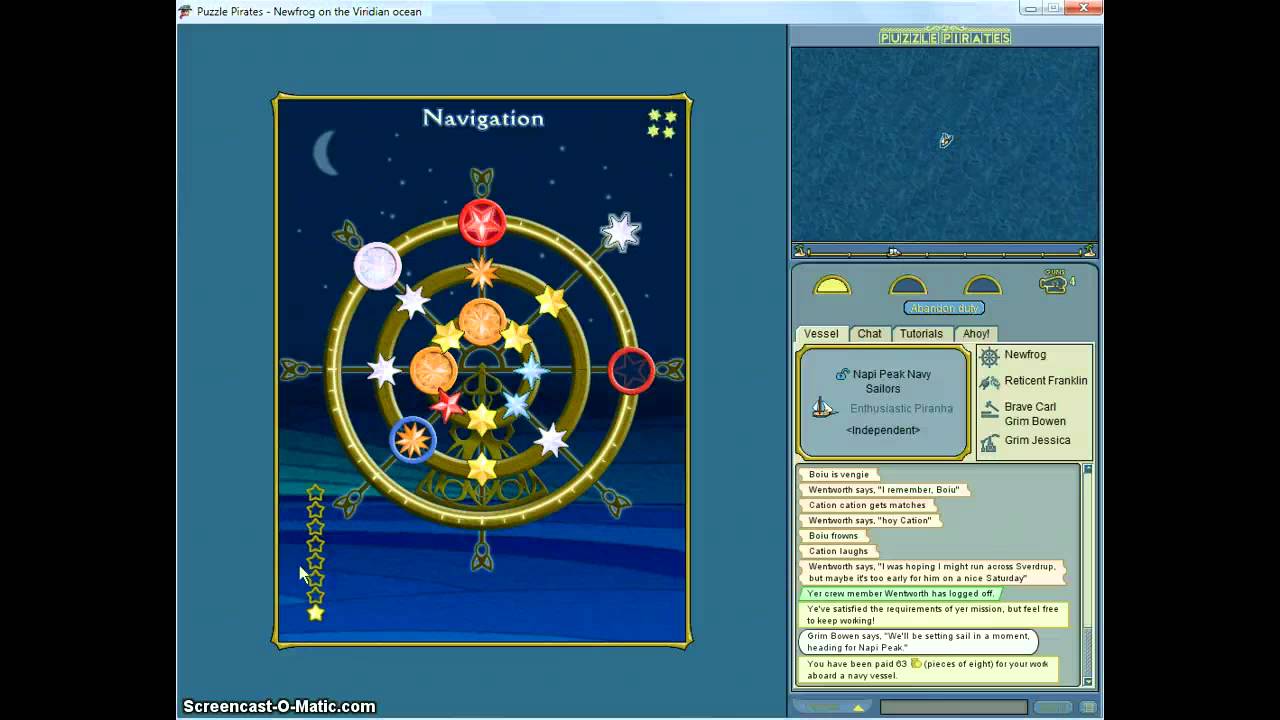1280x720 pixels.
Task: Click the Napi Peak Navy Sailors crew name
Action: click(890, 381)
